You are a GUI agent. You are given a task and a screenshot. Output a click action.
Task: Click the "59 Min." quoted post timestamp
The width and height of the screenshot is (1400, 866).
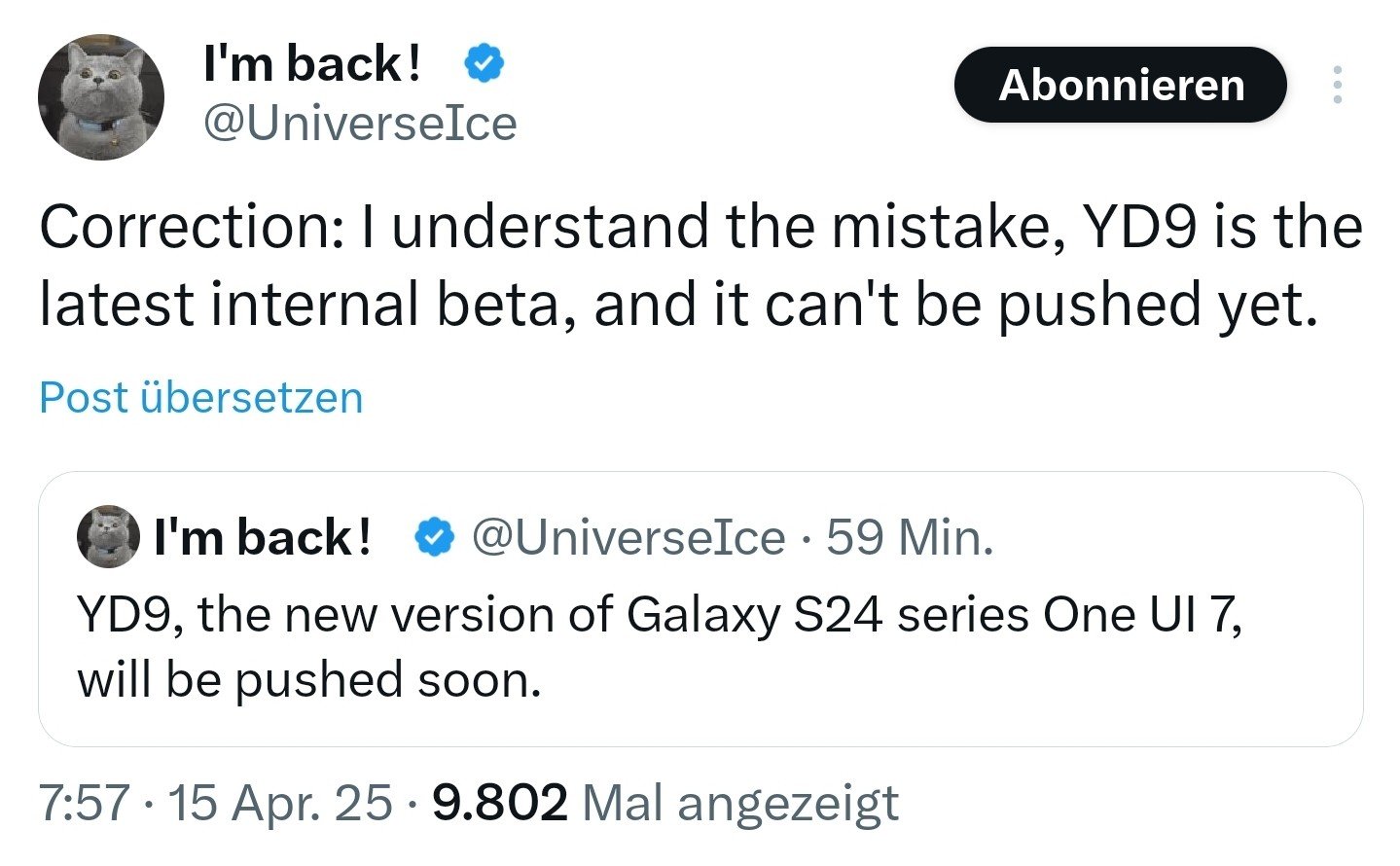point(910,537)
